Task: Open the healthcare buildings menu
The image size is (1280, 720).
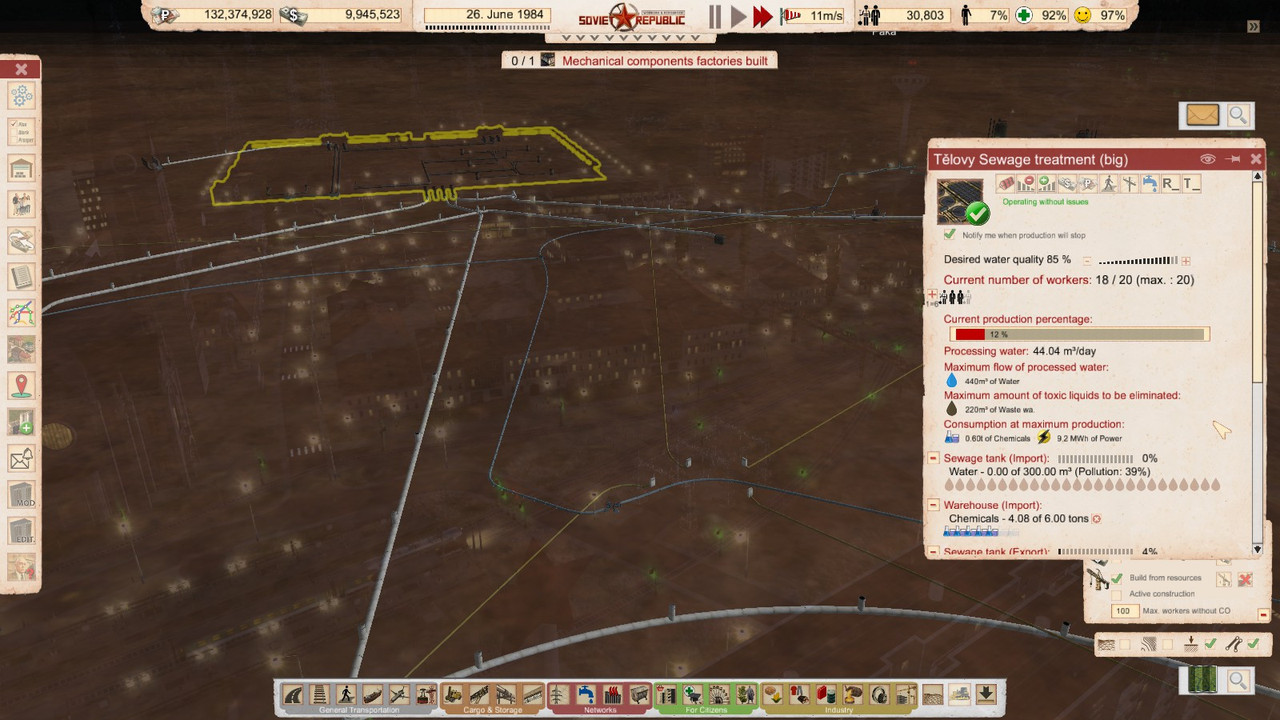Action: [x=693, y=694]
